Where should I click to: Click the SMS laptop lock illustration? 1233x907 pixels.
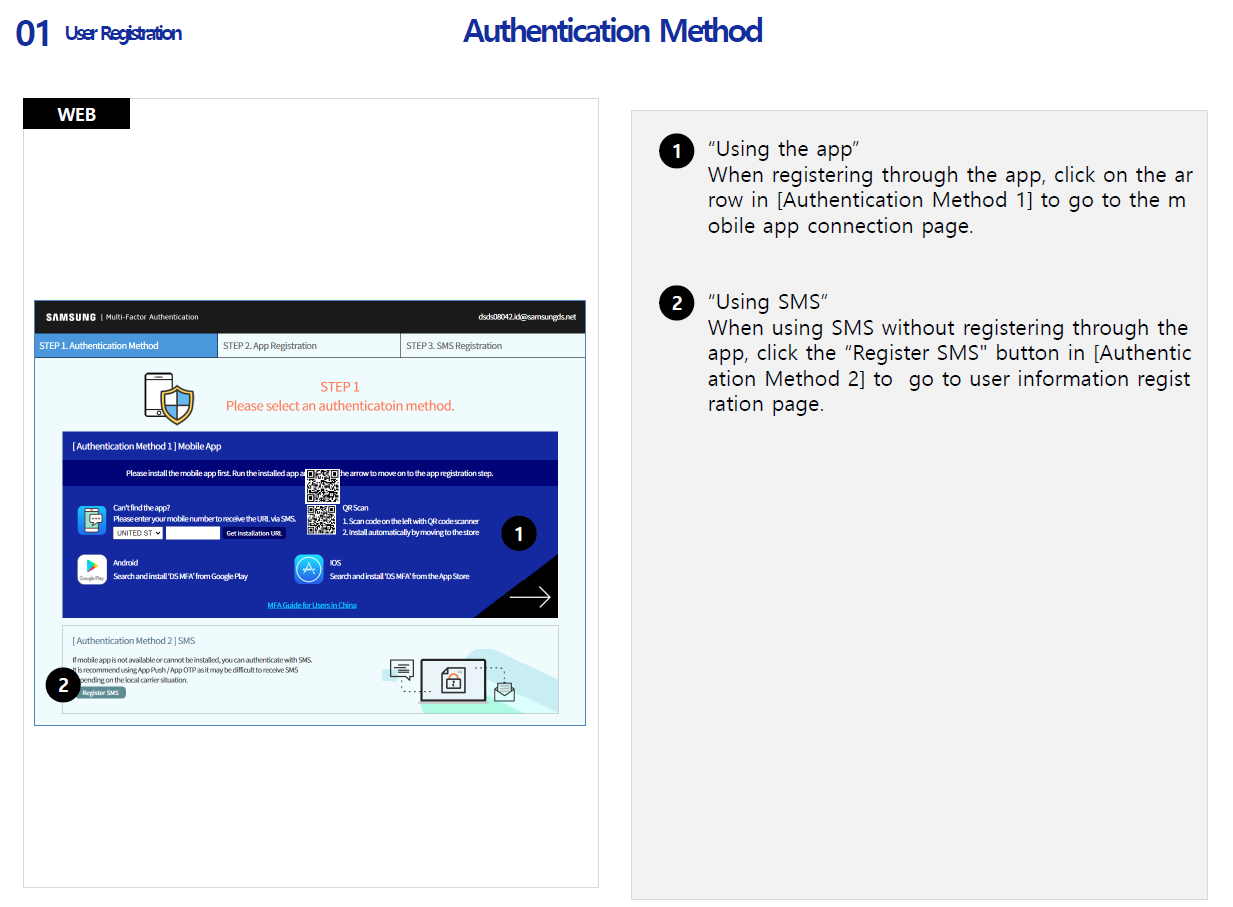pos(453,679)
